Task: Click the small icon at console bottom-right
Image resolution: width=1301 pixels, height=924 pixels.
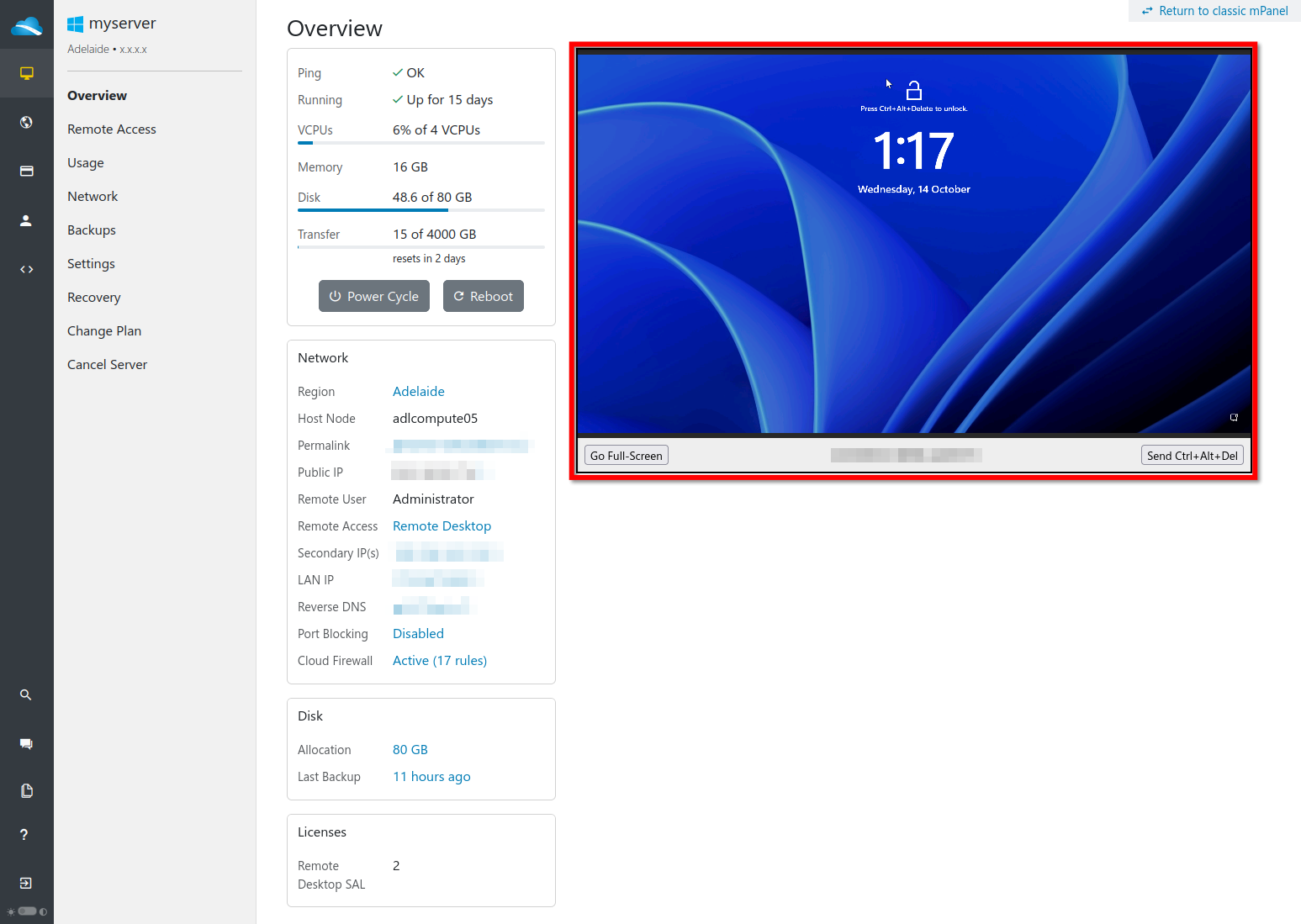Action: tap(1234, 417)
